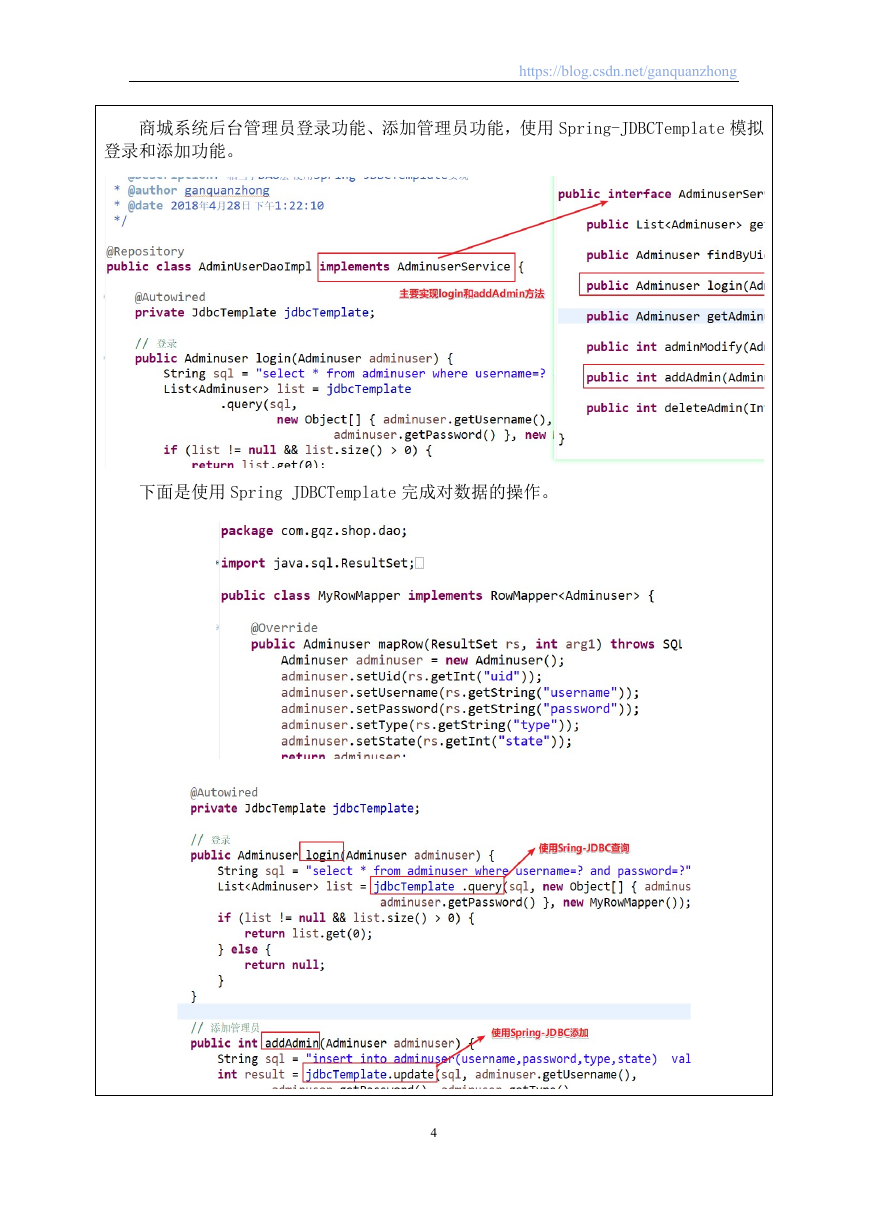This screenshot has height=1228, width=869.
Task: Click 'new MyRowMapper());' at the query line end
Action: point(627,902)
